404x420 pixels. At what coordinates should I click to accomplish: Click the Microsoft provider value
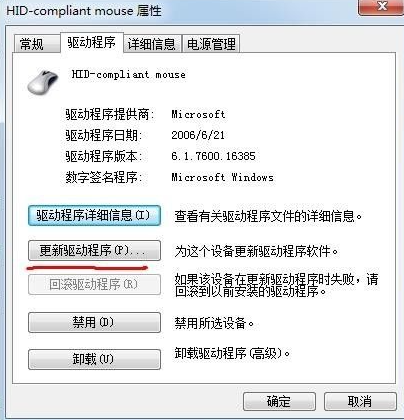click(x=198, y=114)
